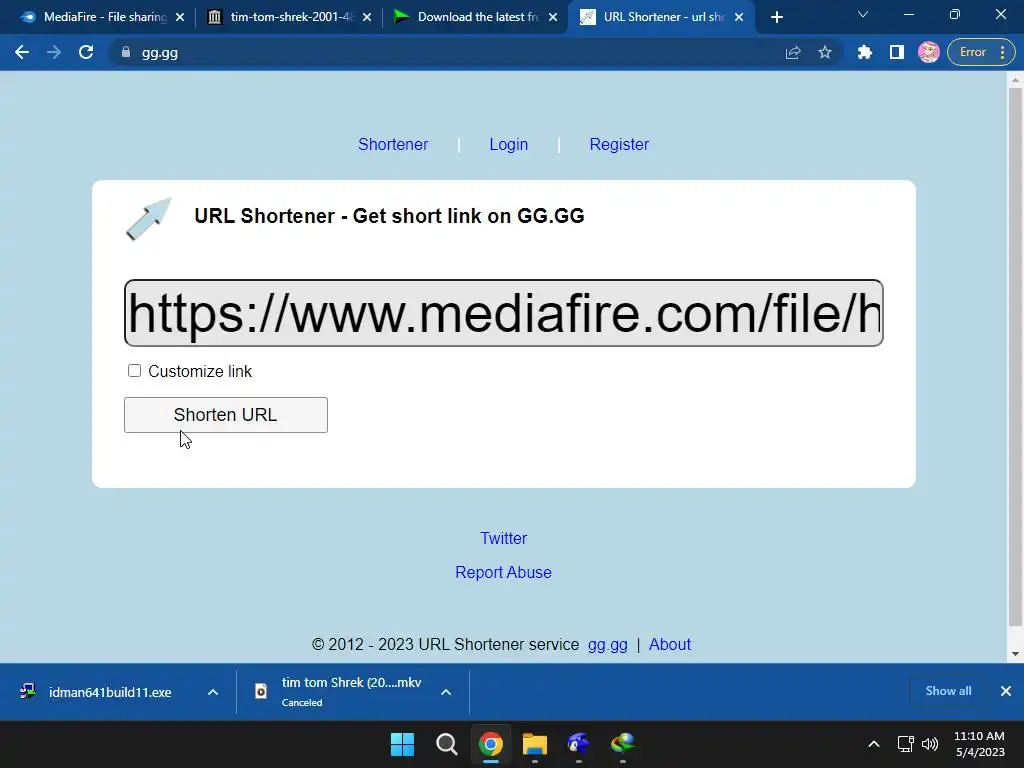Click the Shorten URL button
This screenshot has height=768, width=1024.
pos(226,415)
